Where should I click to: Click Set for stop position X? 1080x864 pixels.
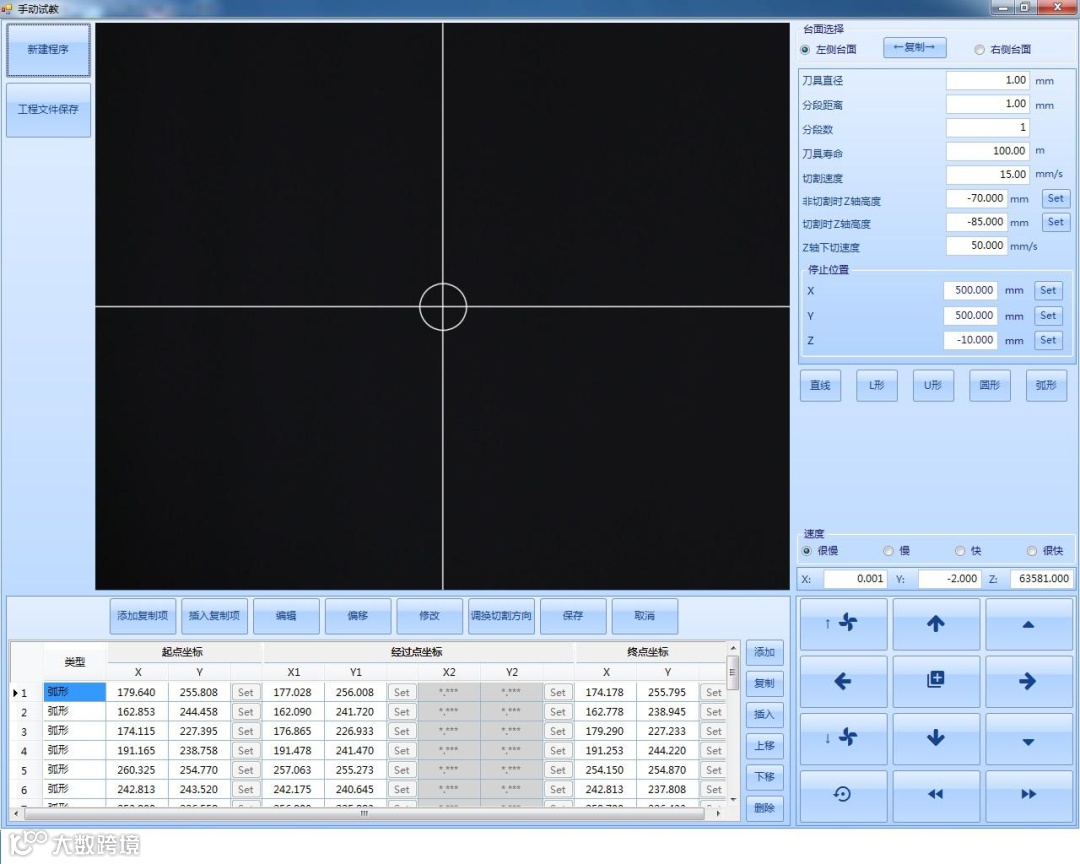click(x=1048, y=291)
